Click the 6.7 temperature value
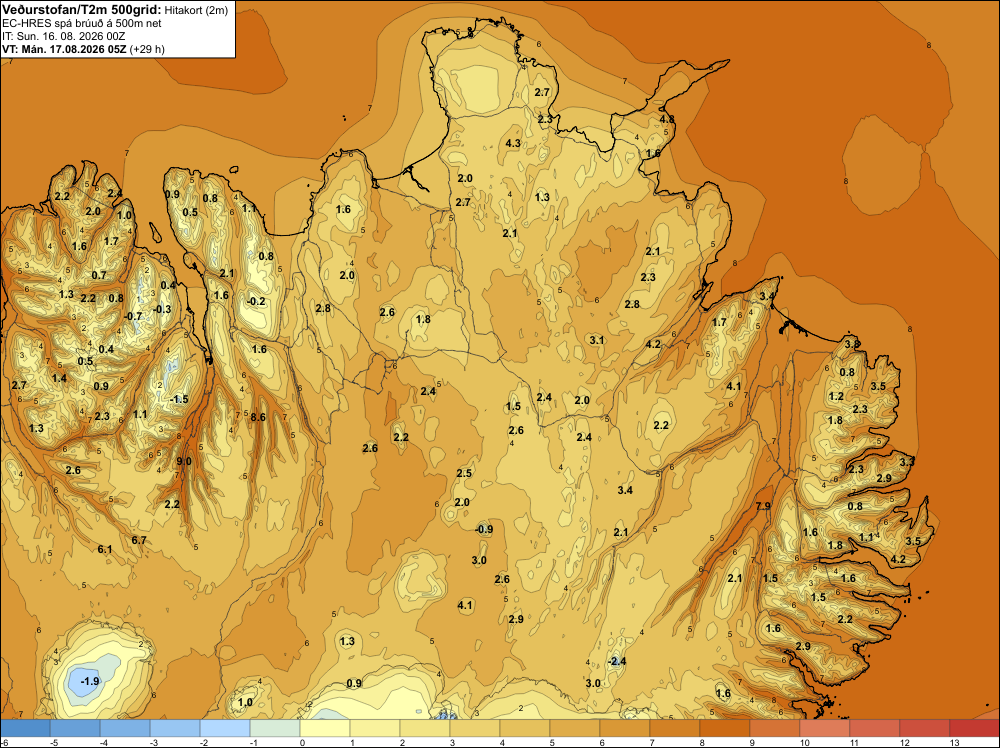 pos(139,540)
